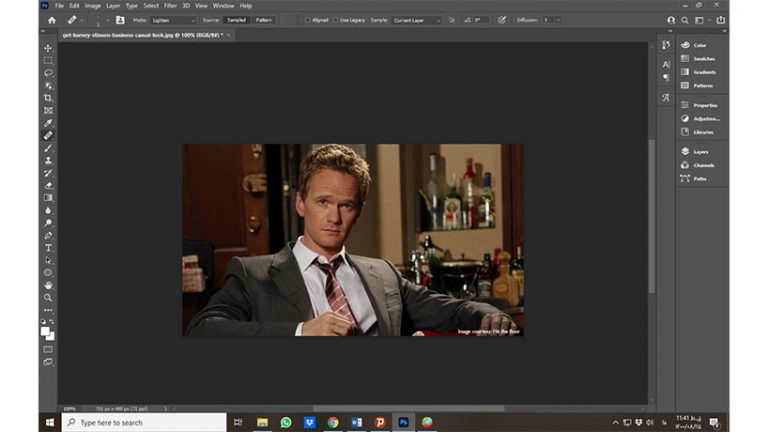Viewport: 768px width, 432px height.
Task: Open the Mode dropdown showing Lighten
Action: coord(173,20)
